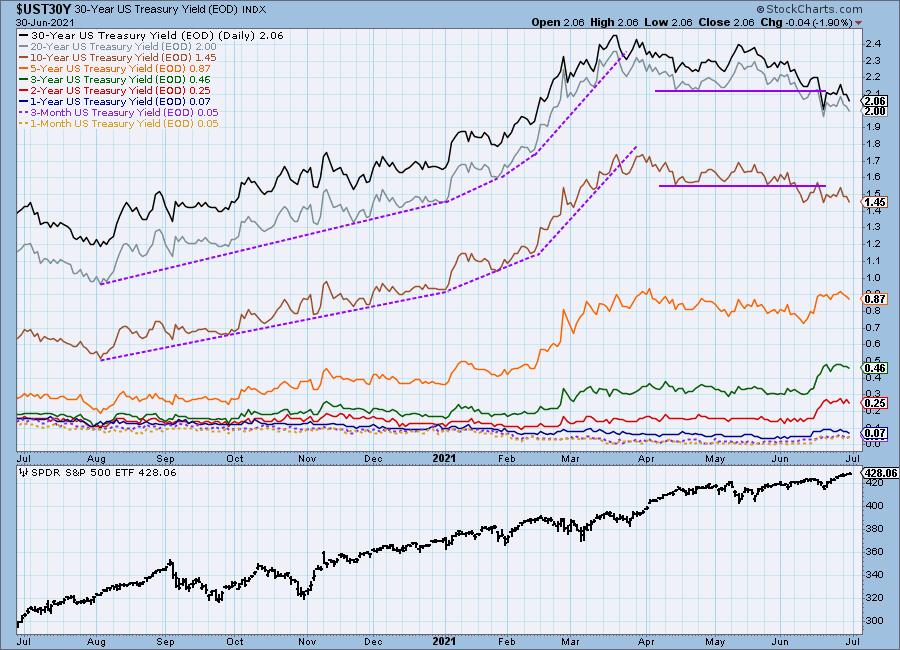Select the 30-Year US Treasury Yield (Daily) legend entry
The height and width of the screenshot is (650, 900).
point(152,35)
